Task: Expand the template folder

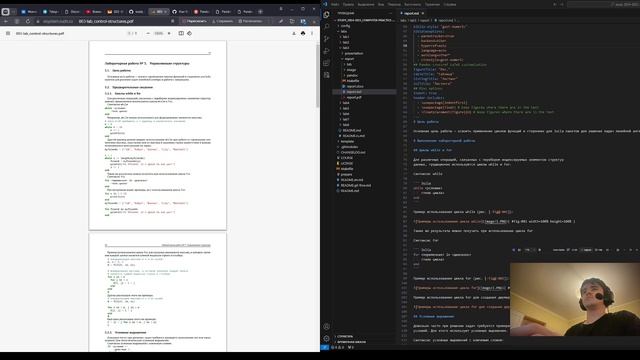Action: coord(347,141)
